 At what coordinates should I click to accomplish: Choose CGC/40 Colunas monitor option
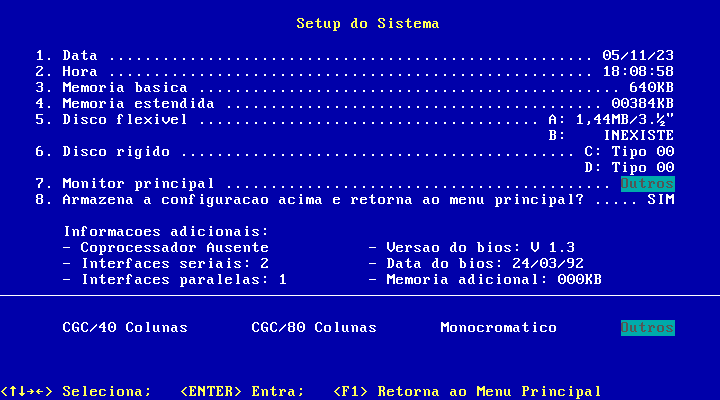pos(124,327)
